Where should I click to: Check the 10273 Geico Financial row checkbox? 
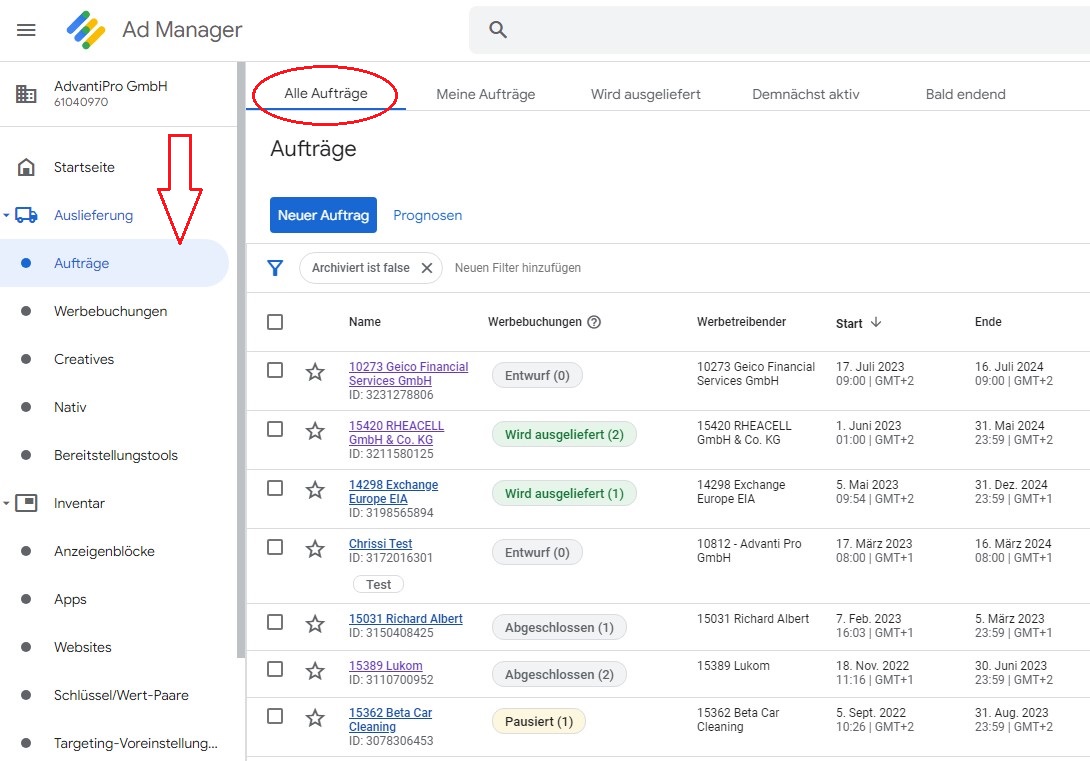[x=275, y=370]
